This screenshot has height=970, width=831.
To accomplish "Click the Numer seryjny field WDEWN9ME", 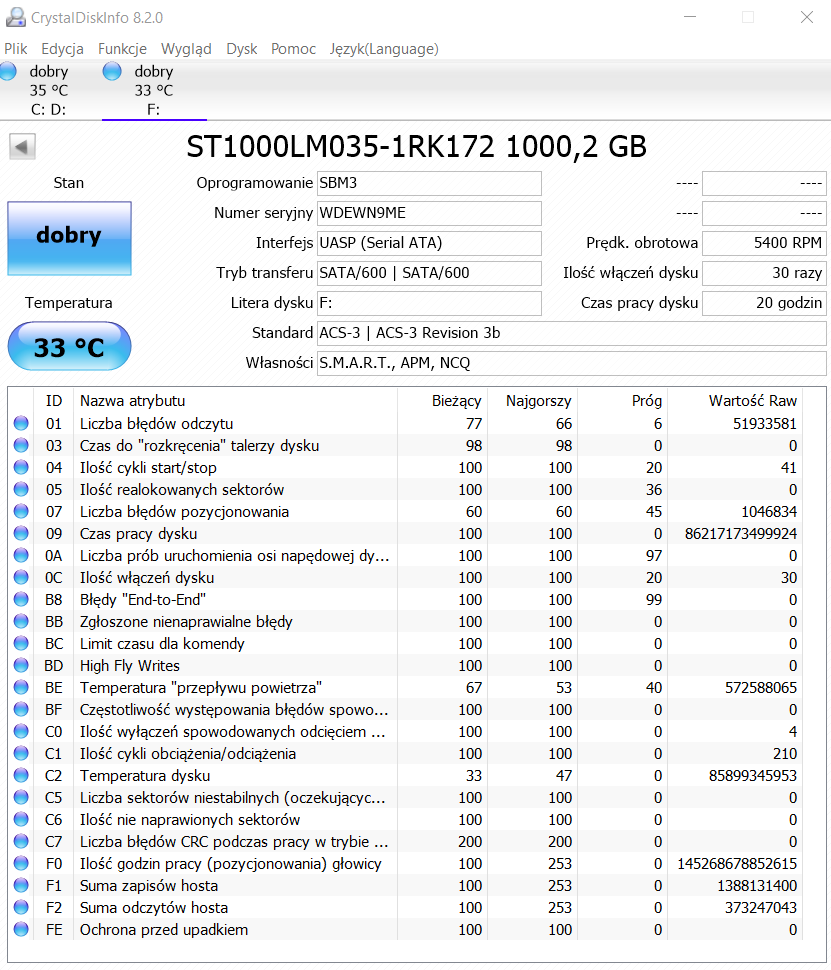I will [x=429, y=213].
